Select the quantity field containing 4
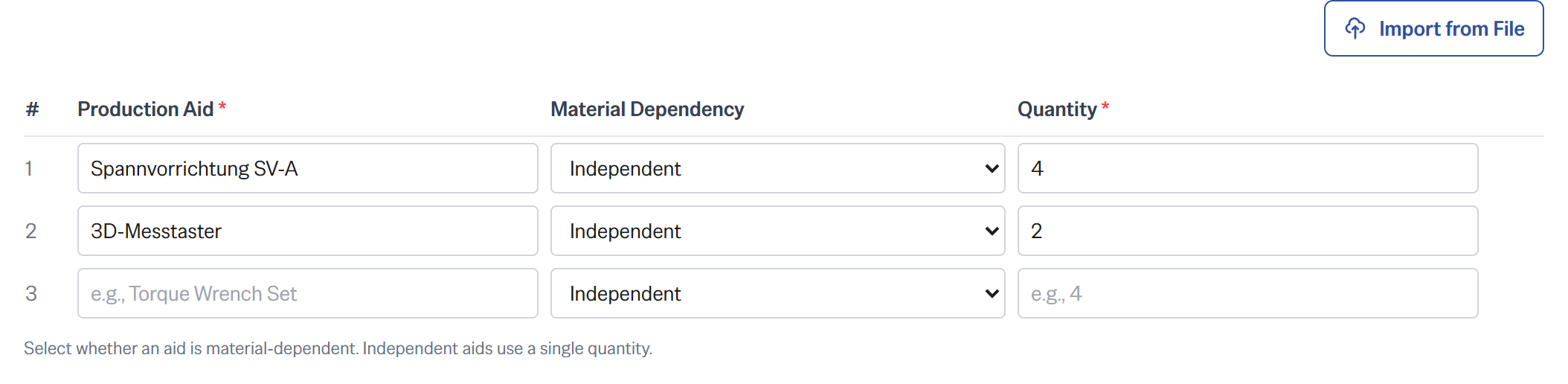This screenshot has width=1568, height=384. [x=1247, y=168]
